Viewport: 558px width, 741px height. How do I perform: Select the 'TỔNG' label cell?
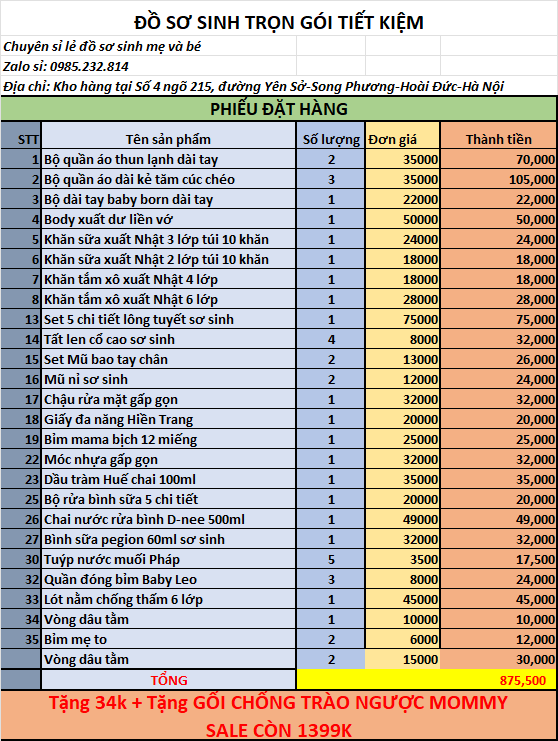tap(168, 680)
